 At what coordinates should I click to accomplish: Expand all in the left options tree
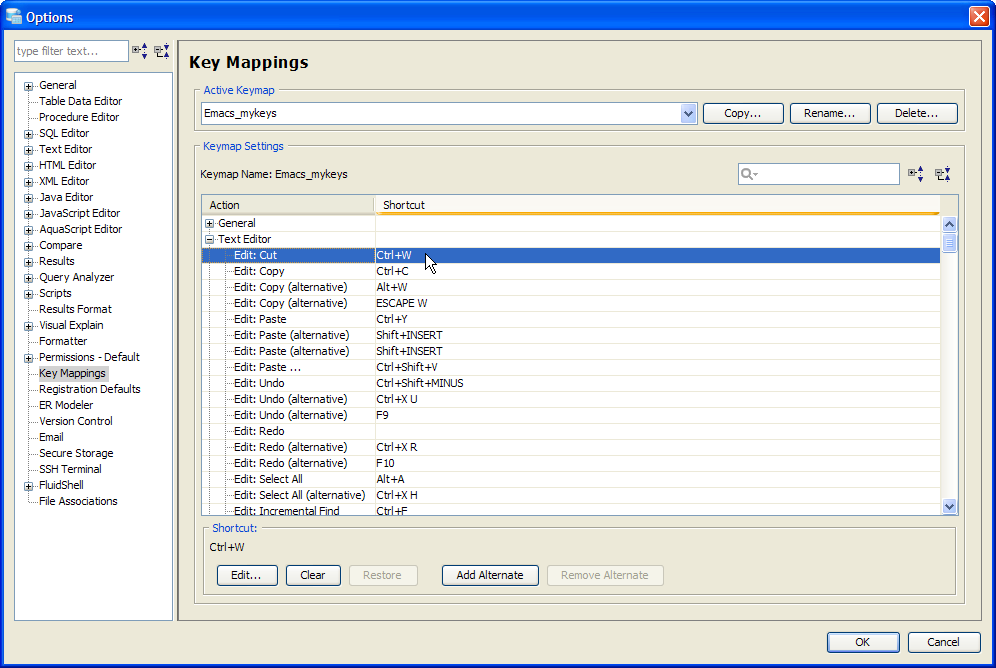pyautogui.click(x=140, y=51)
